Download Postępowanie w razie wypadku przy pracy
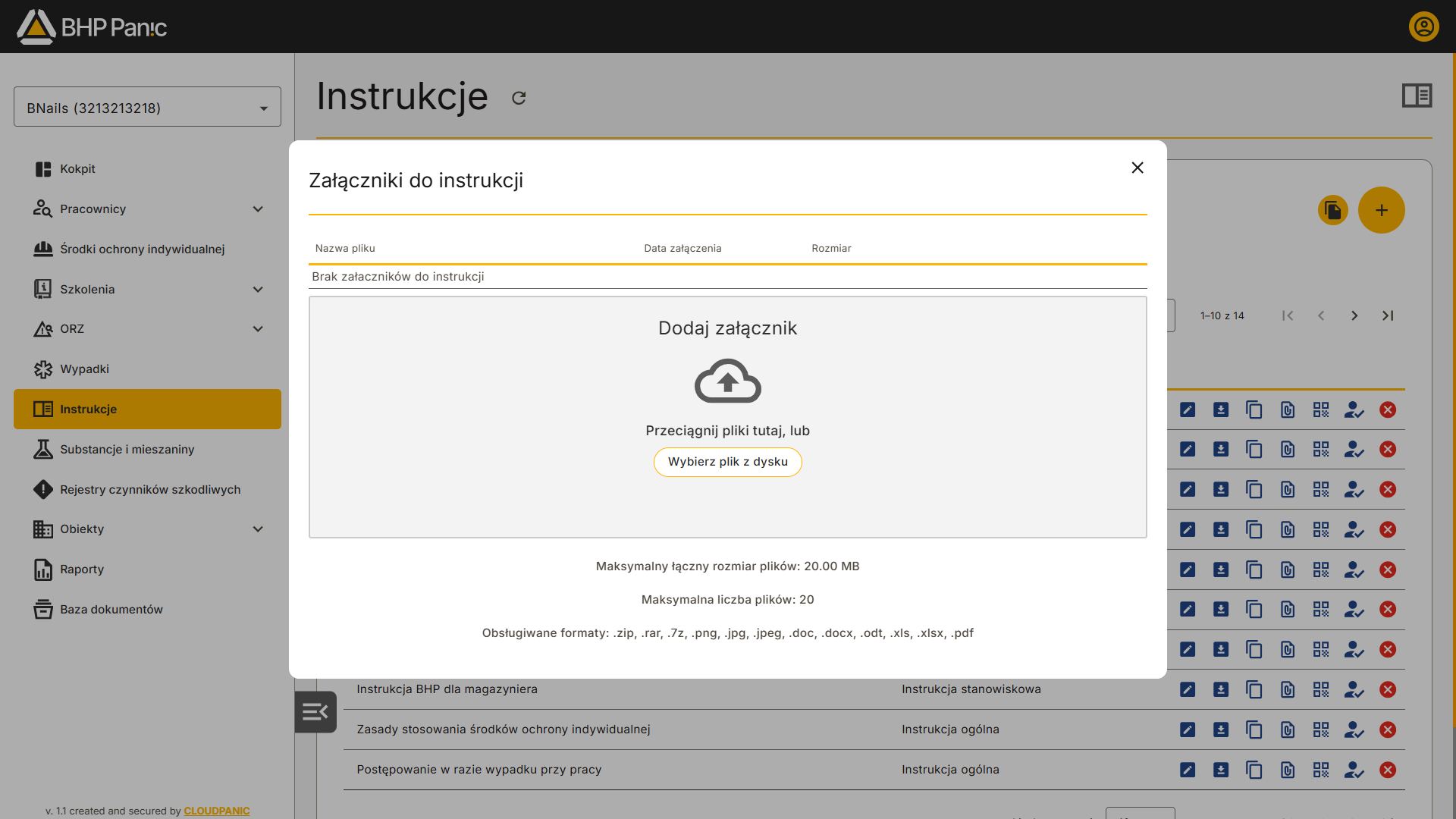 click(x=1221, y=770)
